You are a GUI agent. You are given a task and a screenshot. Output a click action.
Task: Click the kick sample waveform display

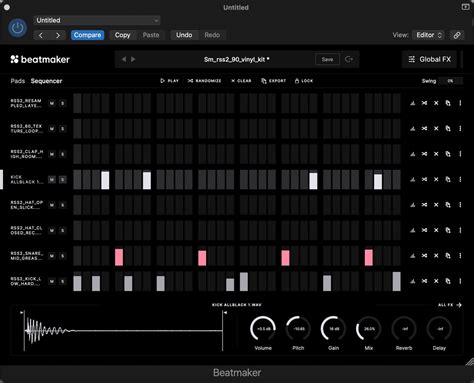[123, 331]
